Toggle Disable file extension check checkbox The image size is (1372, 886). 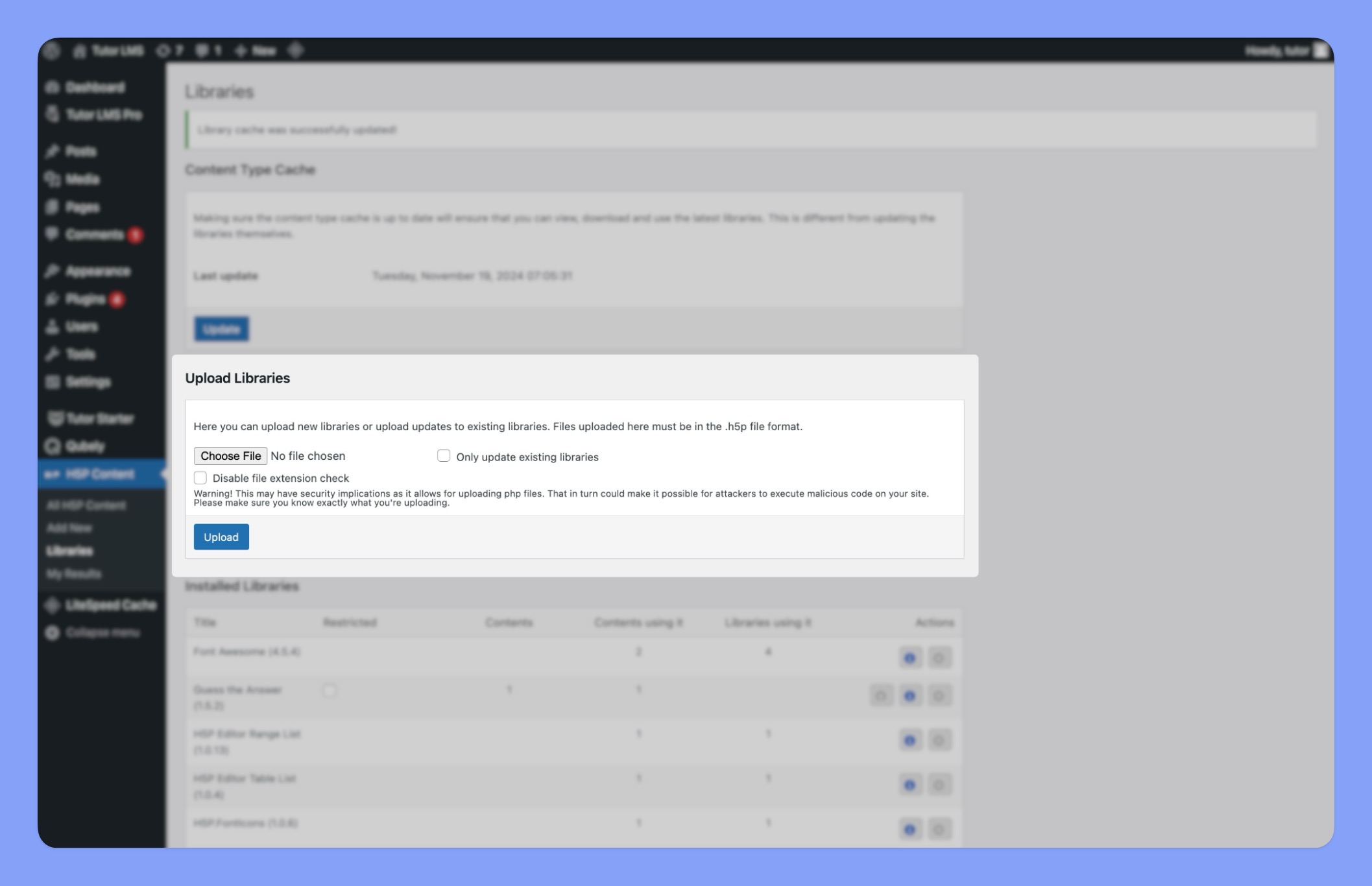(200, 477)
